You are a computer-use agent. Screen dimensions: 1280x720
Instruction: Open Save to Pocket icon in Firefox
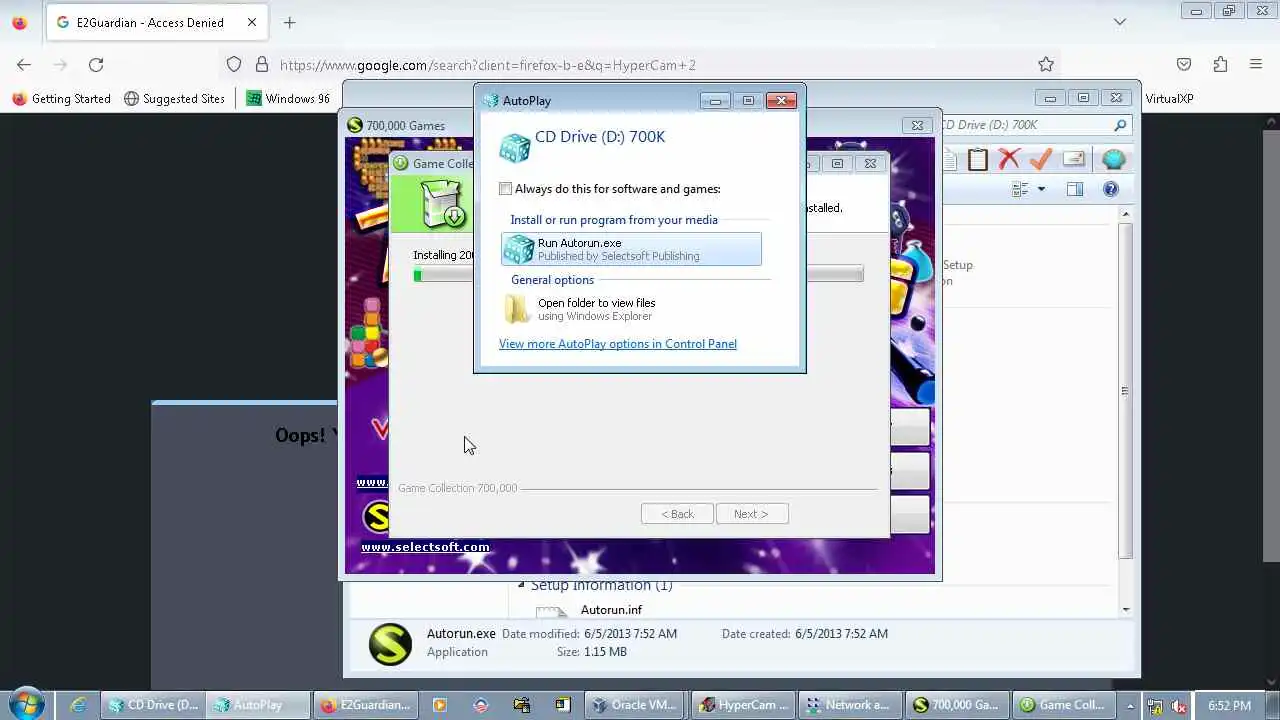[x=1184, y=65]
